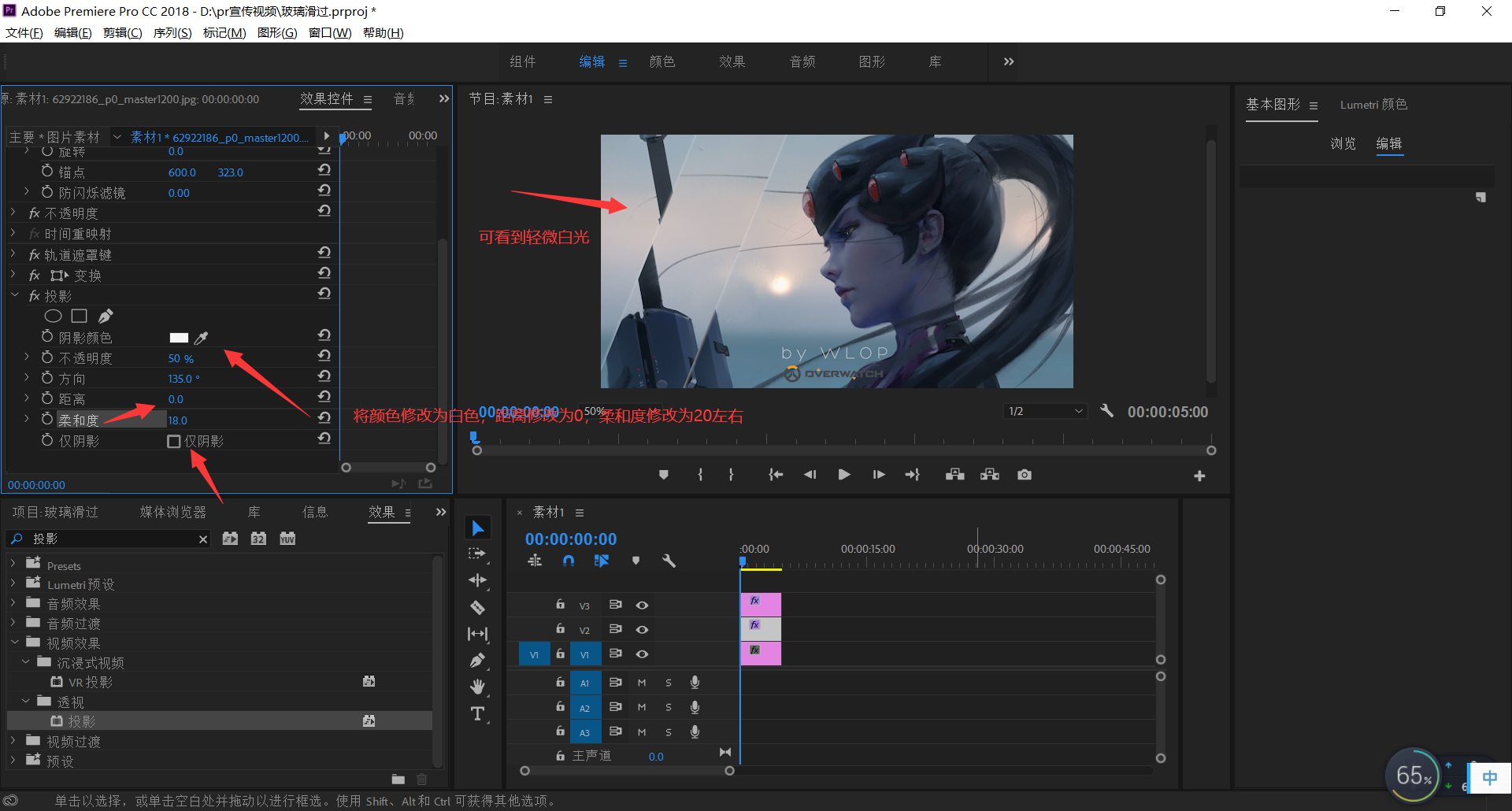Hide track V3 with eye icon
This screenshot has width=1512, height=811.
(x=642, y=605)
